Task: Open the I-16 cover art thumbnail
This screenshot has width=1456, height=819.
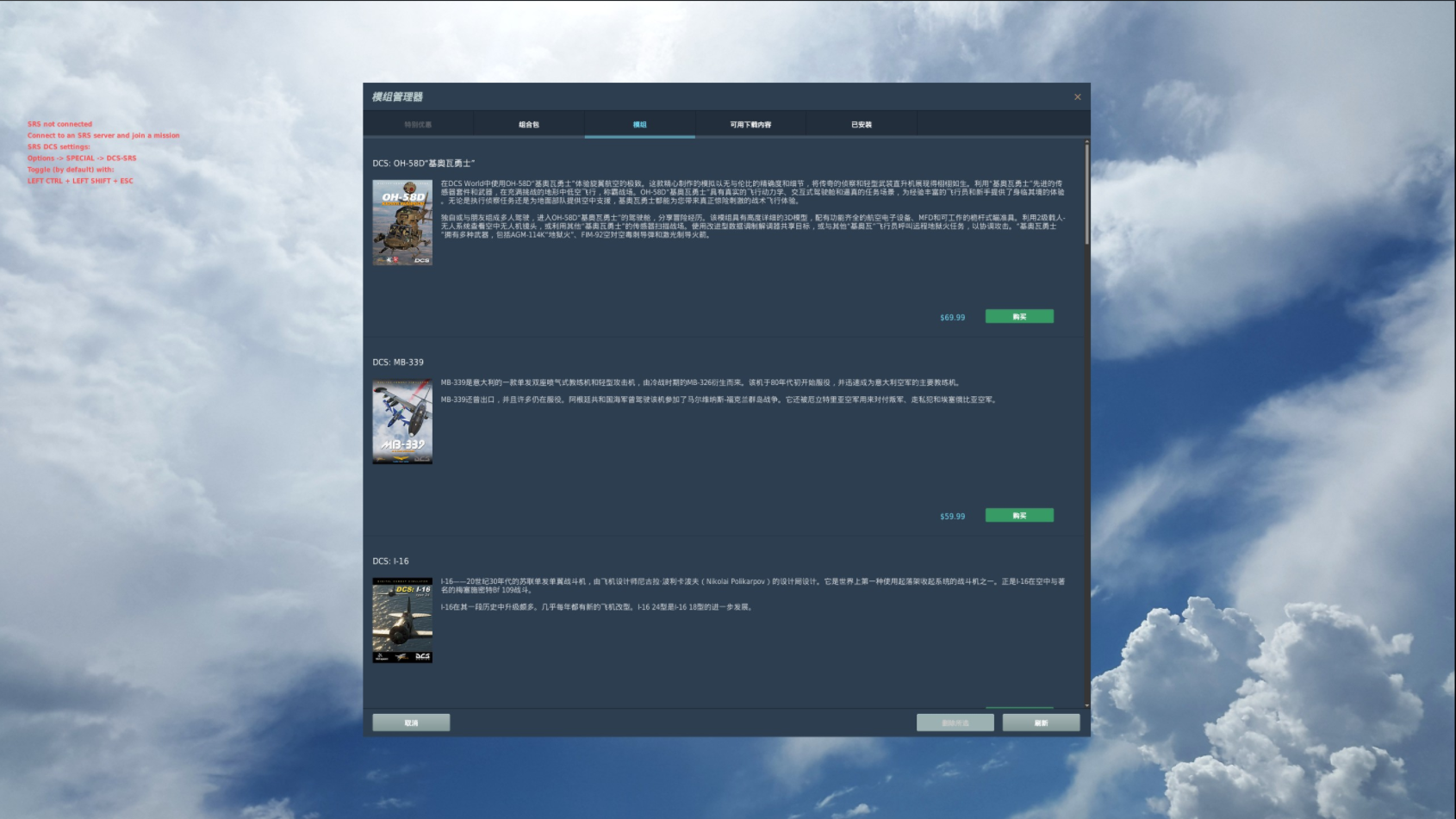Action: click(x=402, y=620)
